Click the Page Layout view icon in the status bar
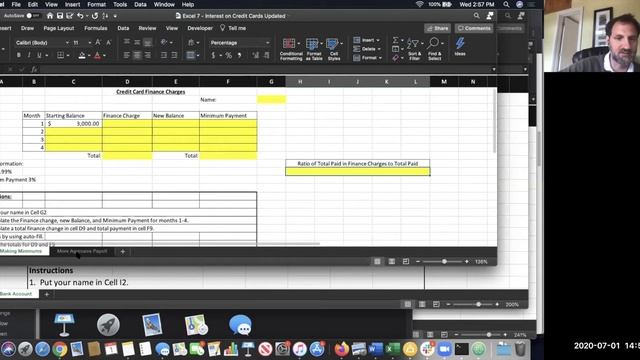 click(x=391, y=261)
